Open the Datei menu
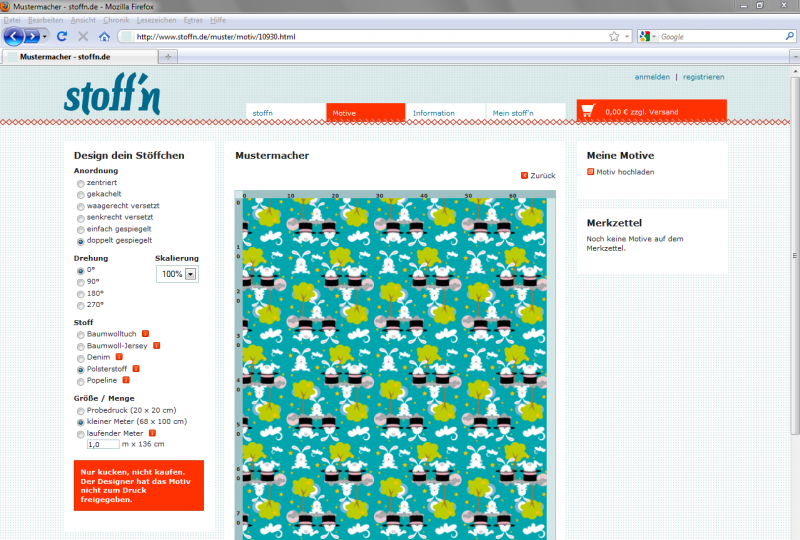Screen dimensions: 800x540 (12, 20)
